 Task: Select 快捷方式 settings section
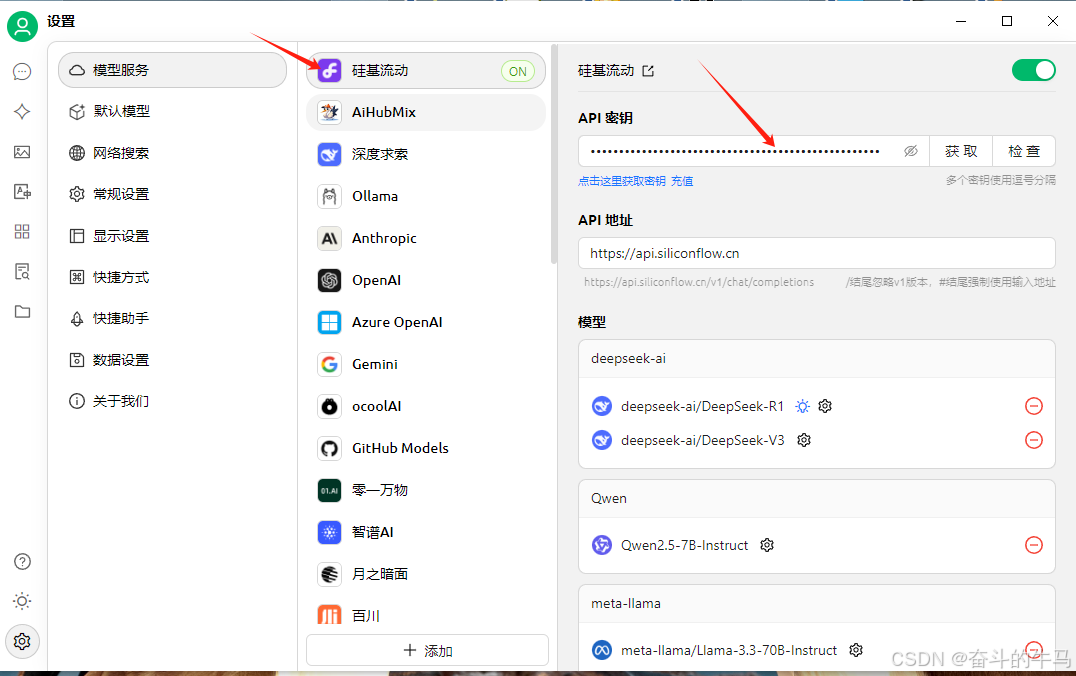[172, 277]
